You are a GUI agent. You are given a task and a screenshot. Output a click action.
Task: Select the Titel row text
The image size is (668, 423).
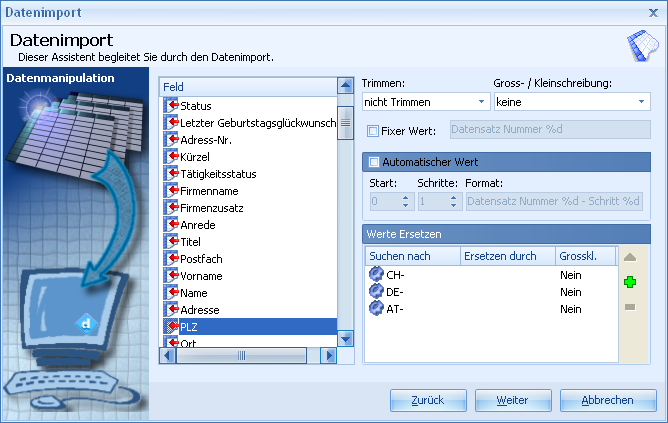point(190,242)
